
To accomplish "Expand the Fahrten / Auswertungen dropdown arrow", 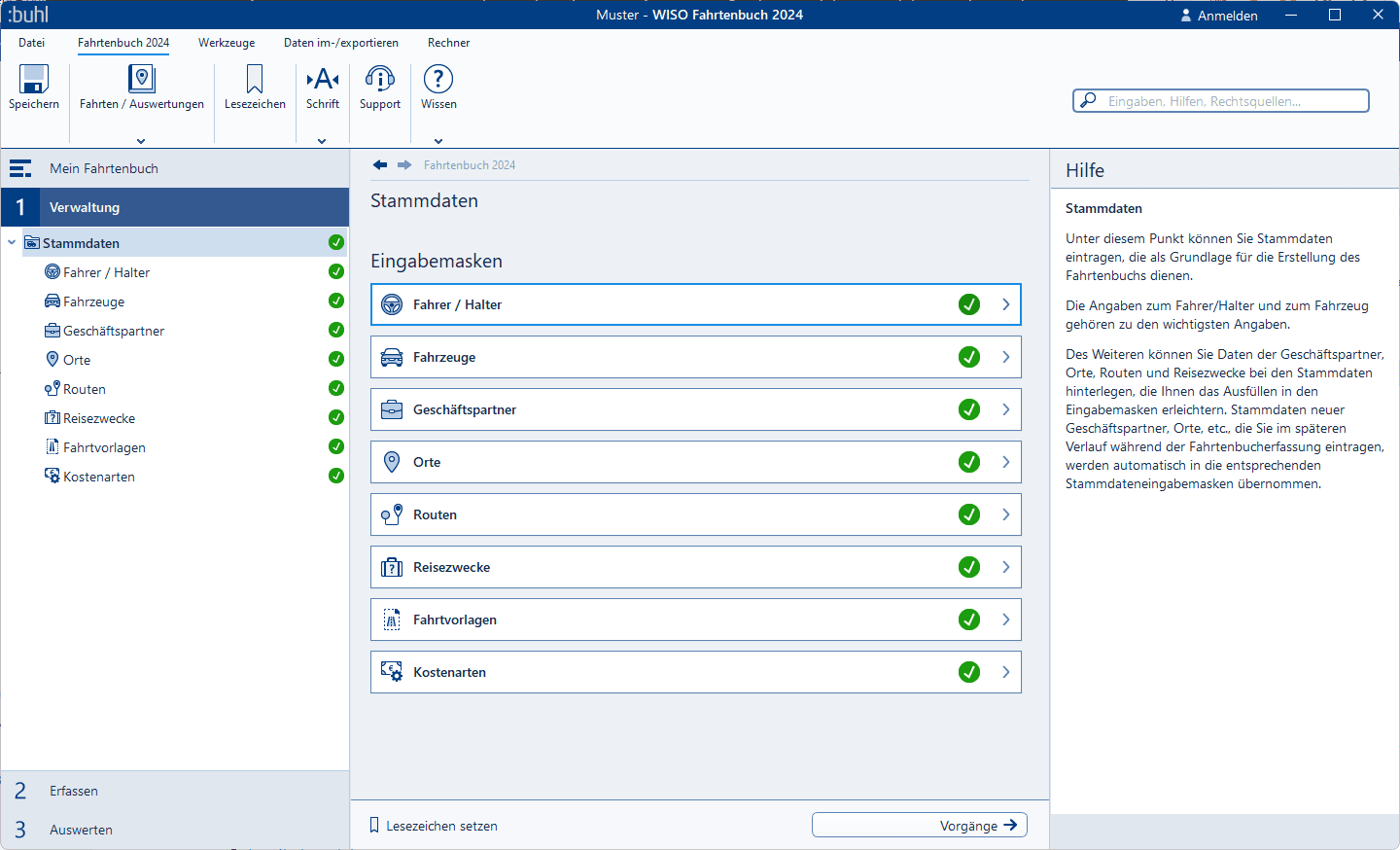I will 141,141.
